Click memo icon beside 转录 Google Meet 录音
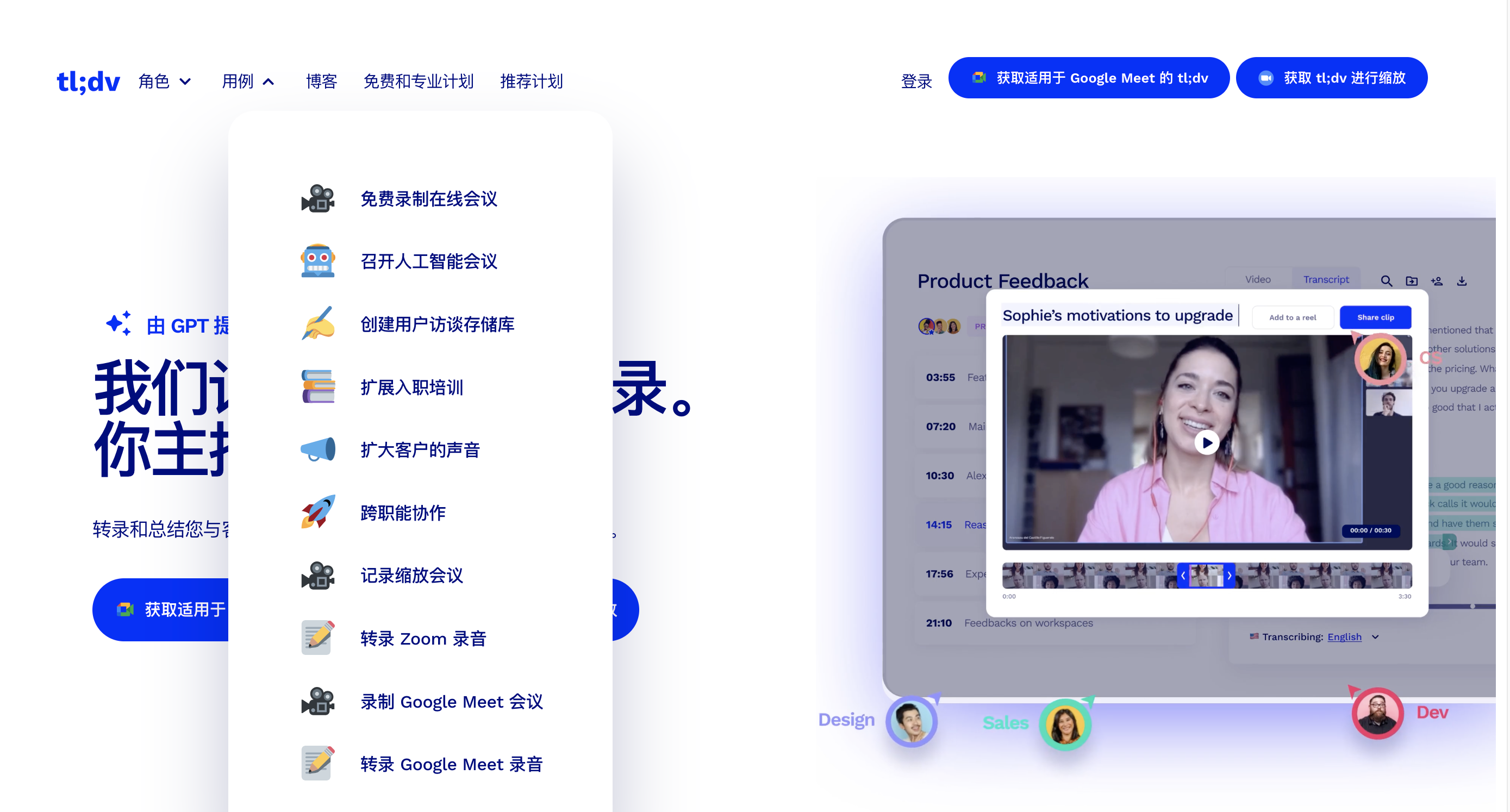The image size is (1510, 812). [318, 763]
